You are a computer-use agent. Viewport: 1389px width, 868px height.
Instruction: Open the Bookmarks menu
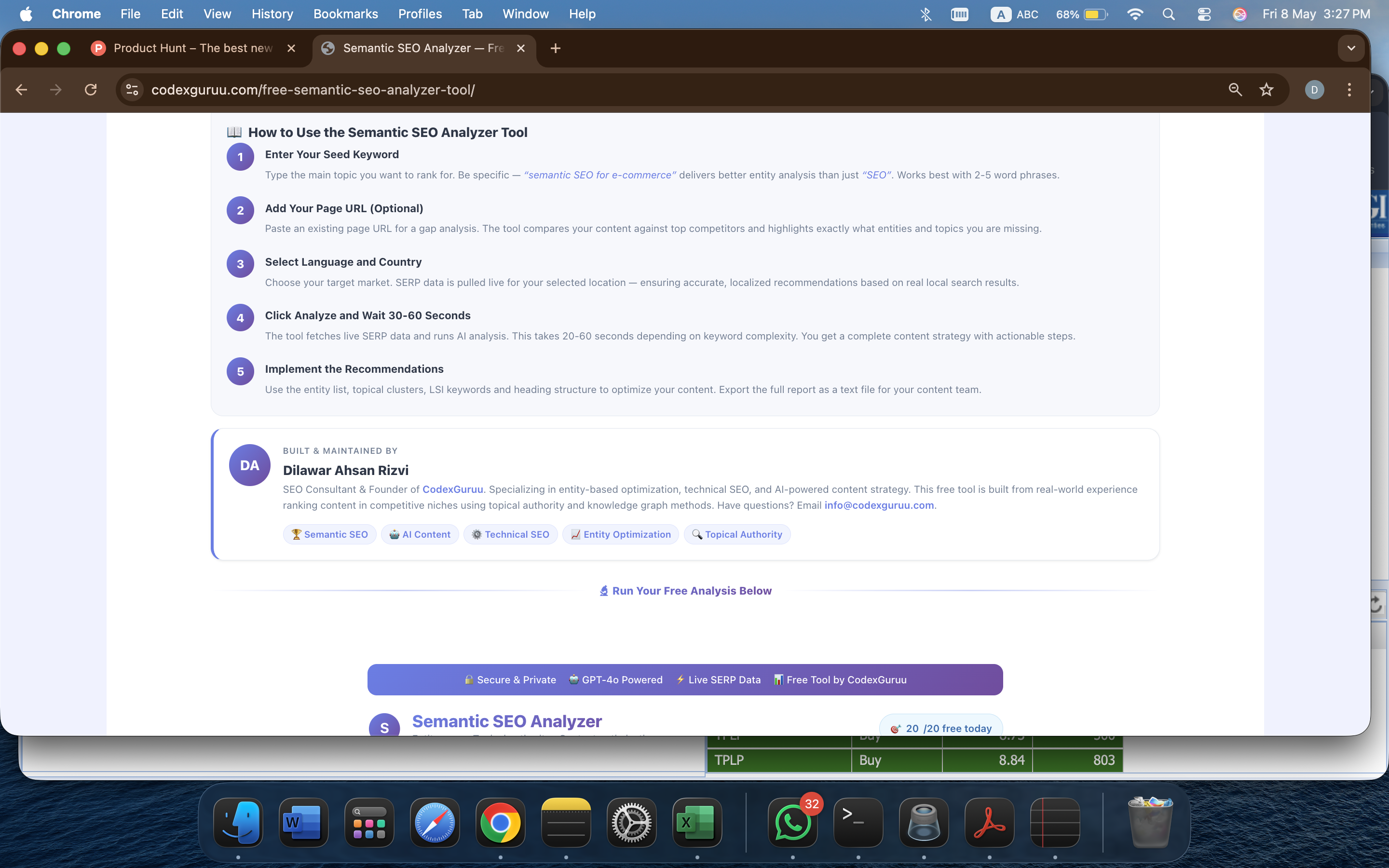point(345,14)
